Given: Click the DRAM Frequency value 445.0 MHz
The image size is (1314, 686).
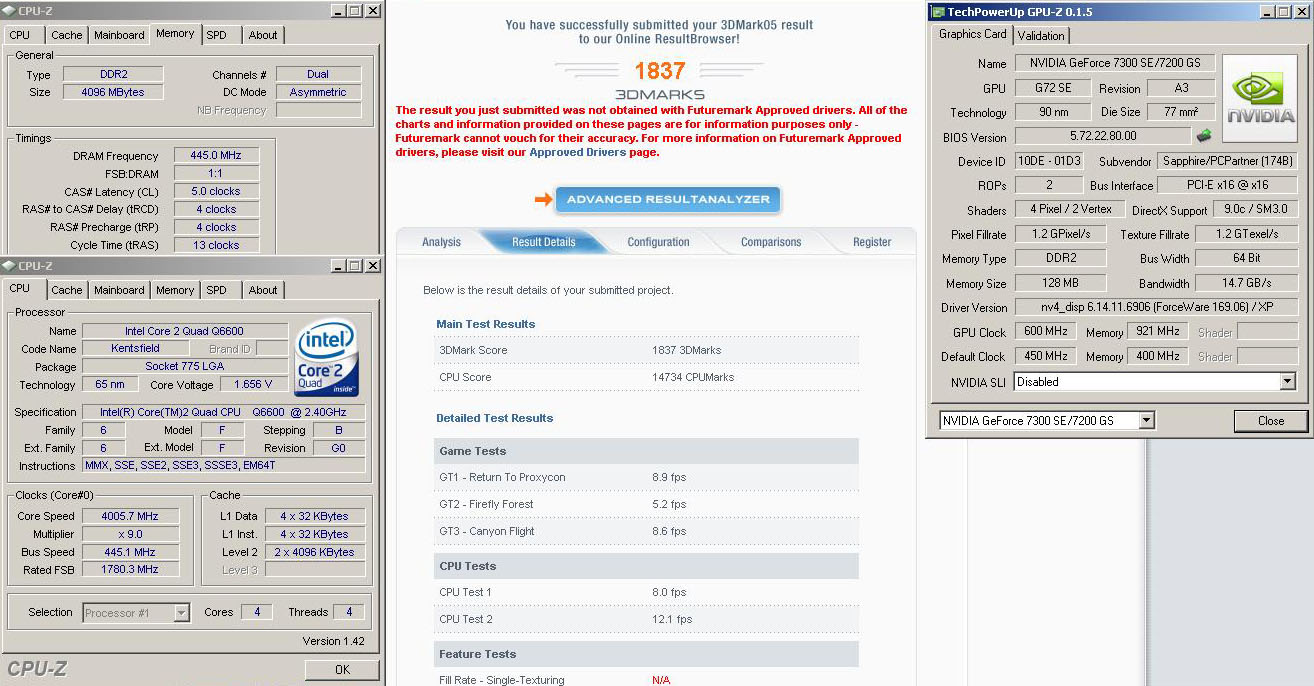Looking at the screenshot, I should [x=216, y=156].
